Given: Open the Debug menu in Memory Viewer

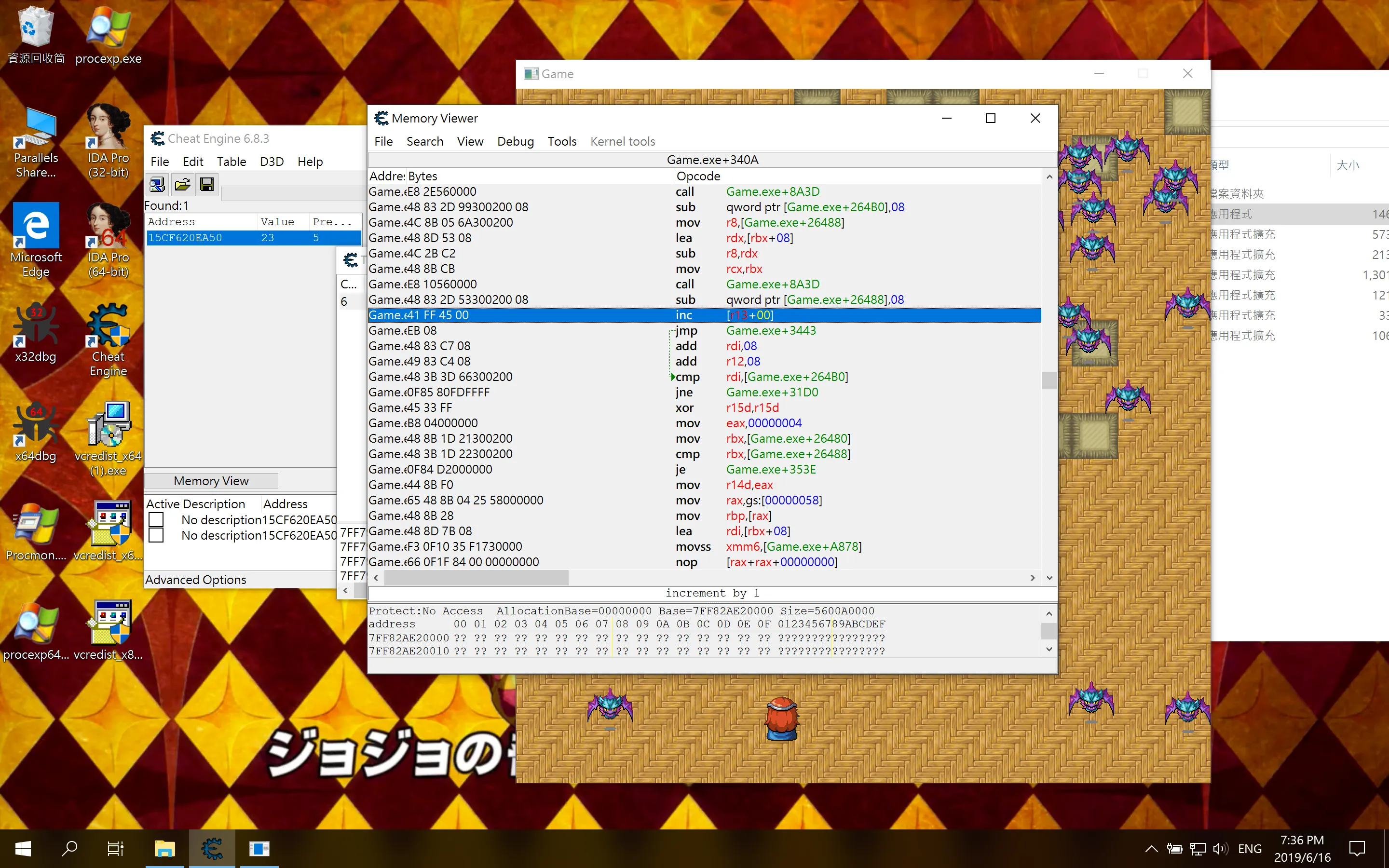Looking at the screenshot, I should pos(516,141).
